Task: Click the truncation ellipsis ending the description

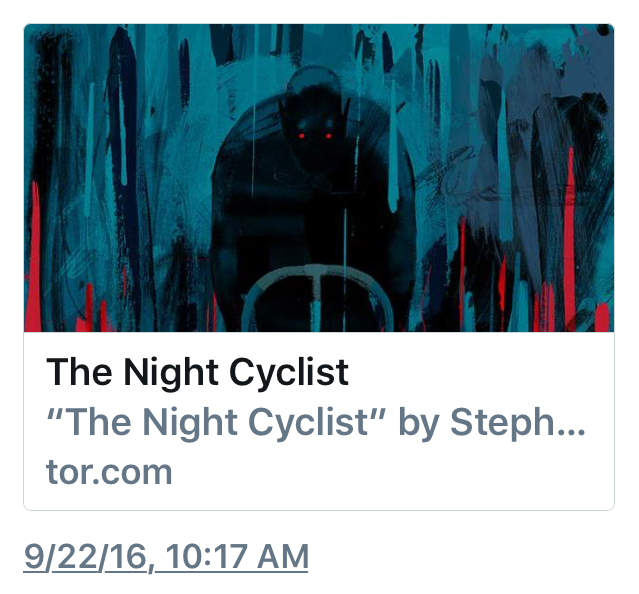Action: (x=571, y=425)
